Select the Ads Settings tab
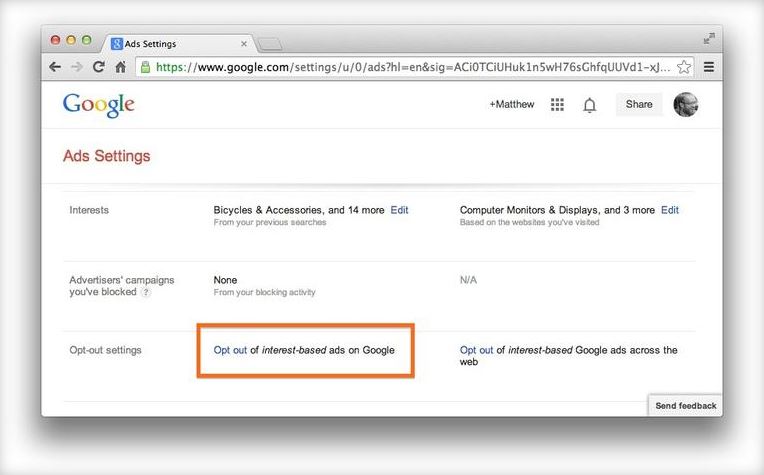764x475 pixels. pos(178,44)
